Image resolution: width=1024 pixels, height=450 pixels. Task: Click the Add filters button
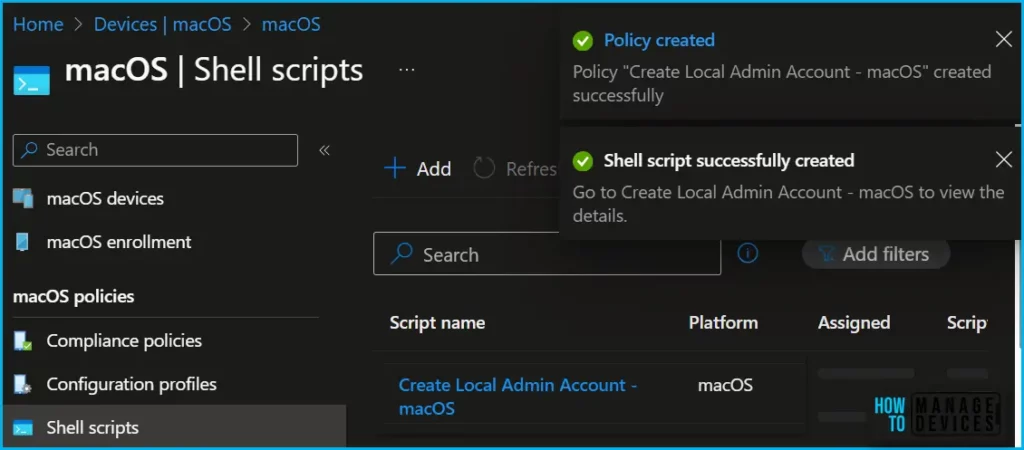point(876,254)
